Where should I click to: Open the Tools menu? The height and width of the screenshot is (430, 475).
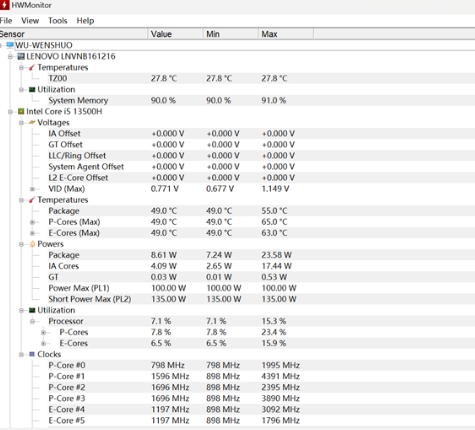(58, 21)
